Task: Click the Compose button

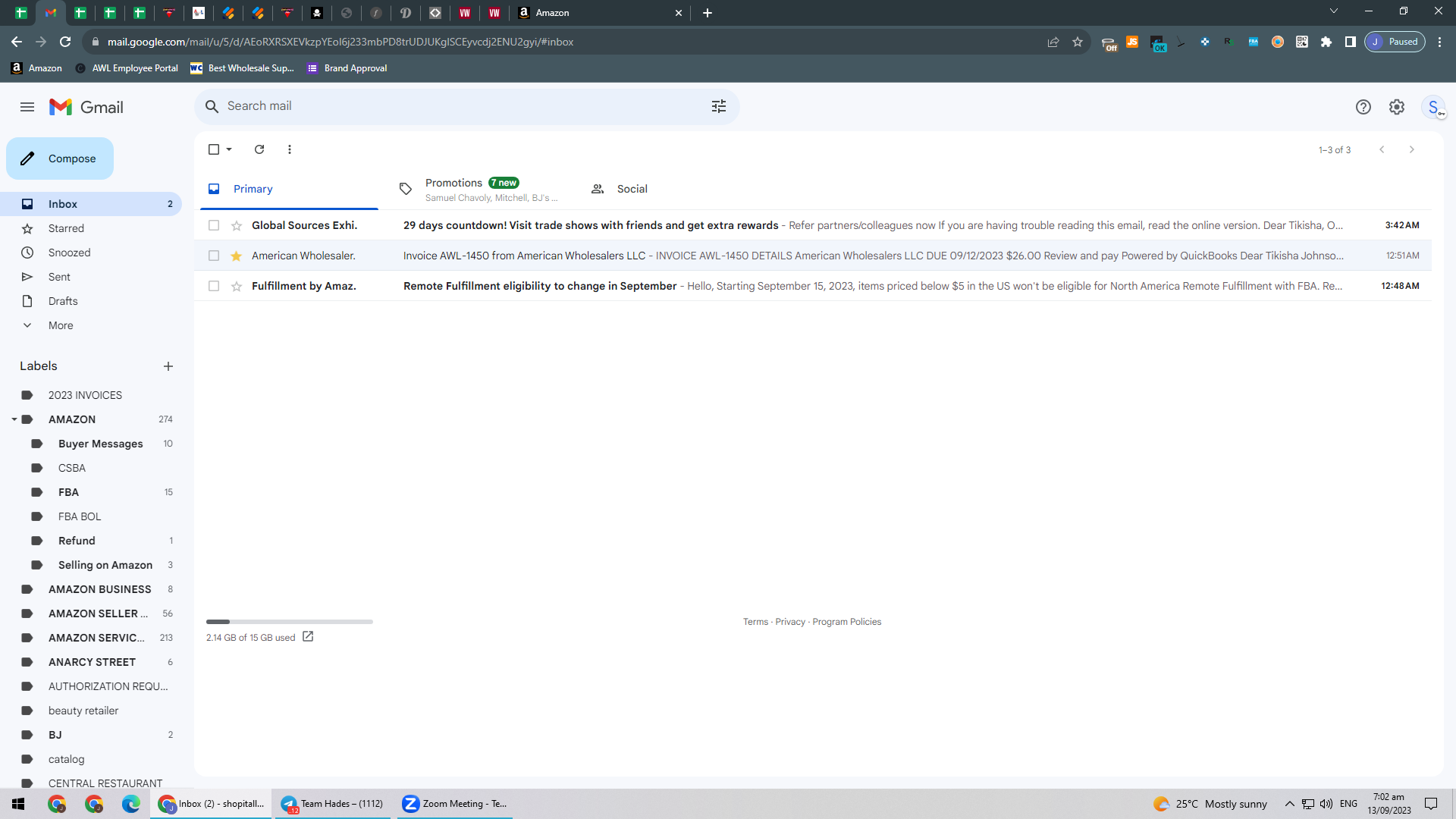Action: pos(60,158)
